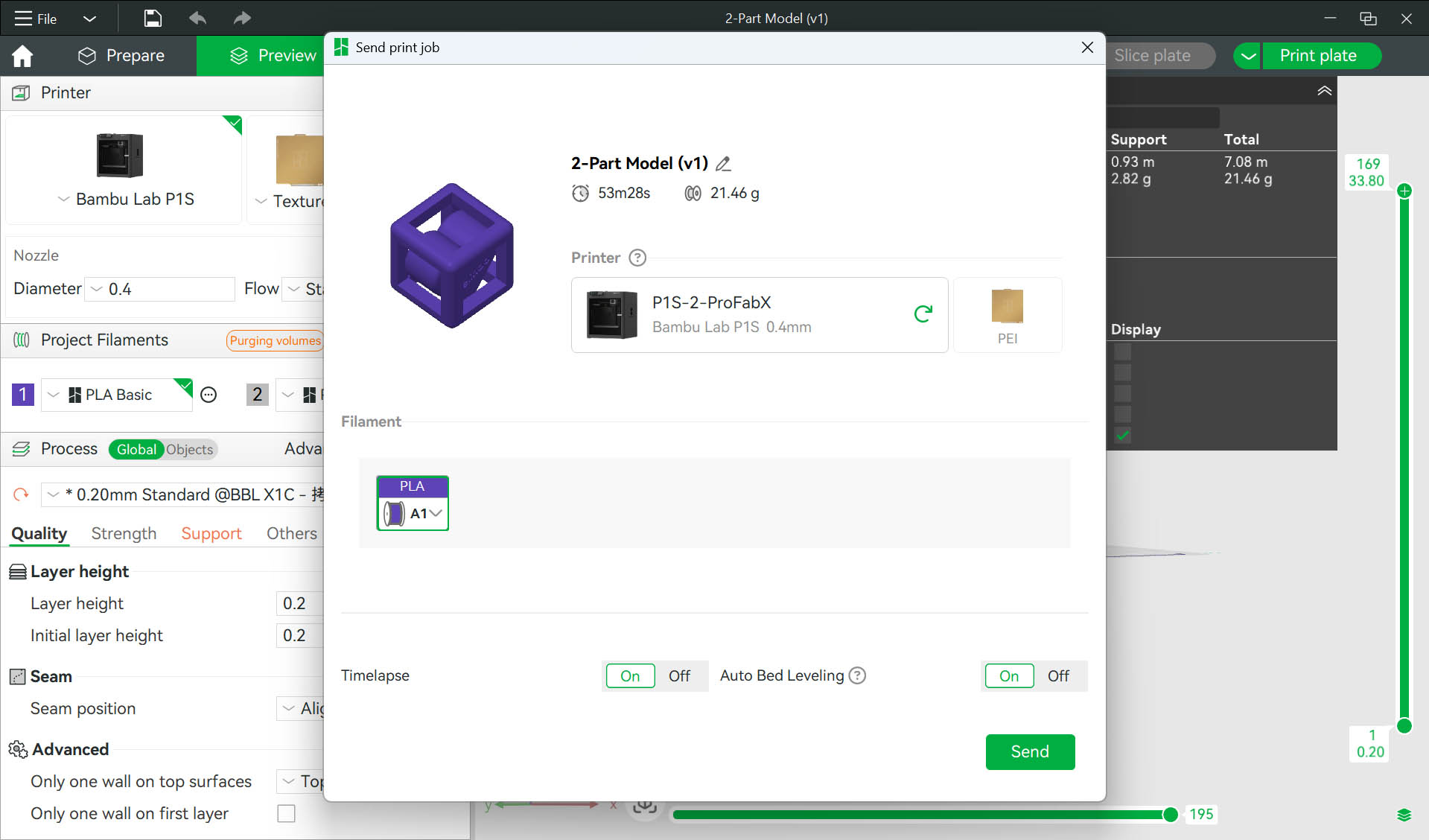
Task: Select the Bambu Lab P1S printer preset
Action: [124, 170]
